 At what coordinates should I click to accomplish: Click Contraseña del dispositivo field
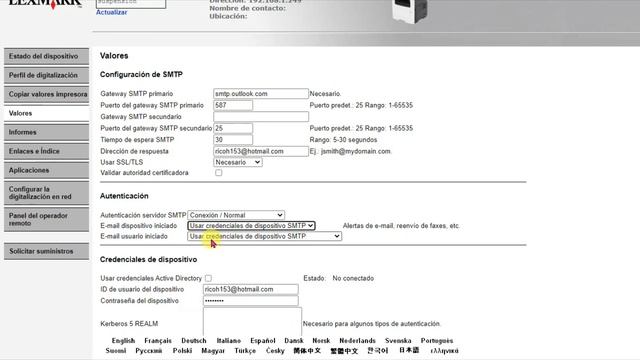251,301
